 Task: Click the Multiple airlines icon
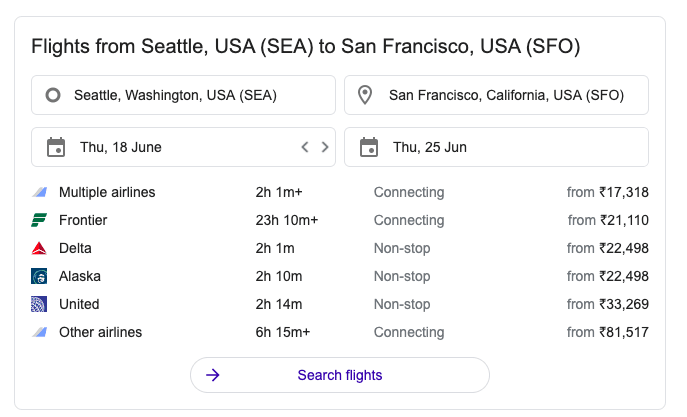[x=39, y=192]
